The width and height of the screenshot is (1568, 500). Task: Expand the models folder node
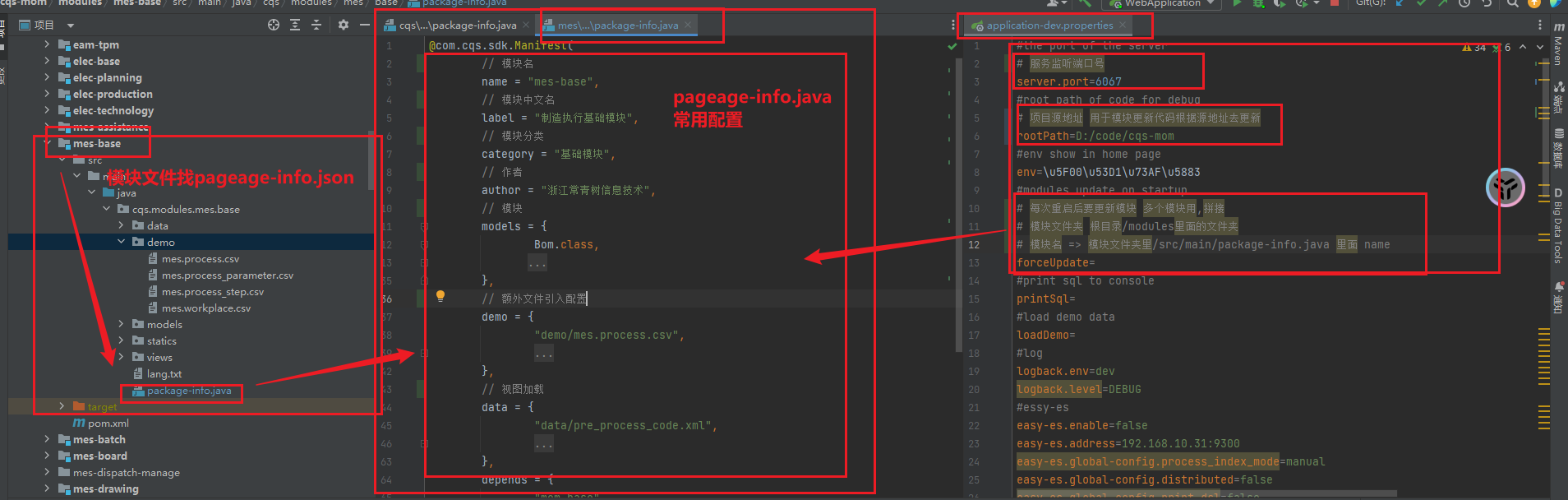pyautogui.click(x=121, y=324)
